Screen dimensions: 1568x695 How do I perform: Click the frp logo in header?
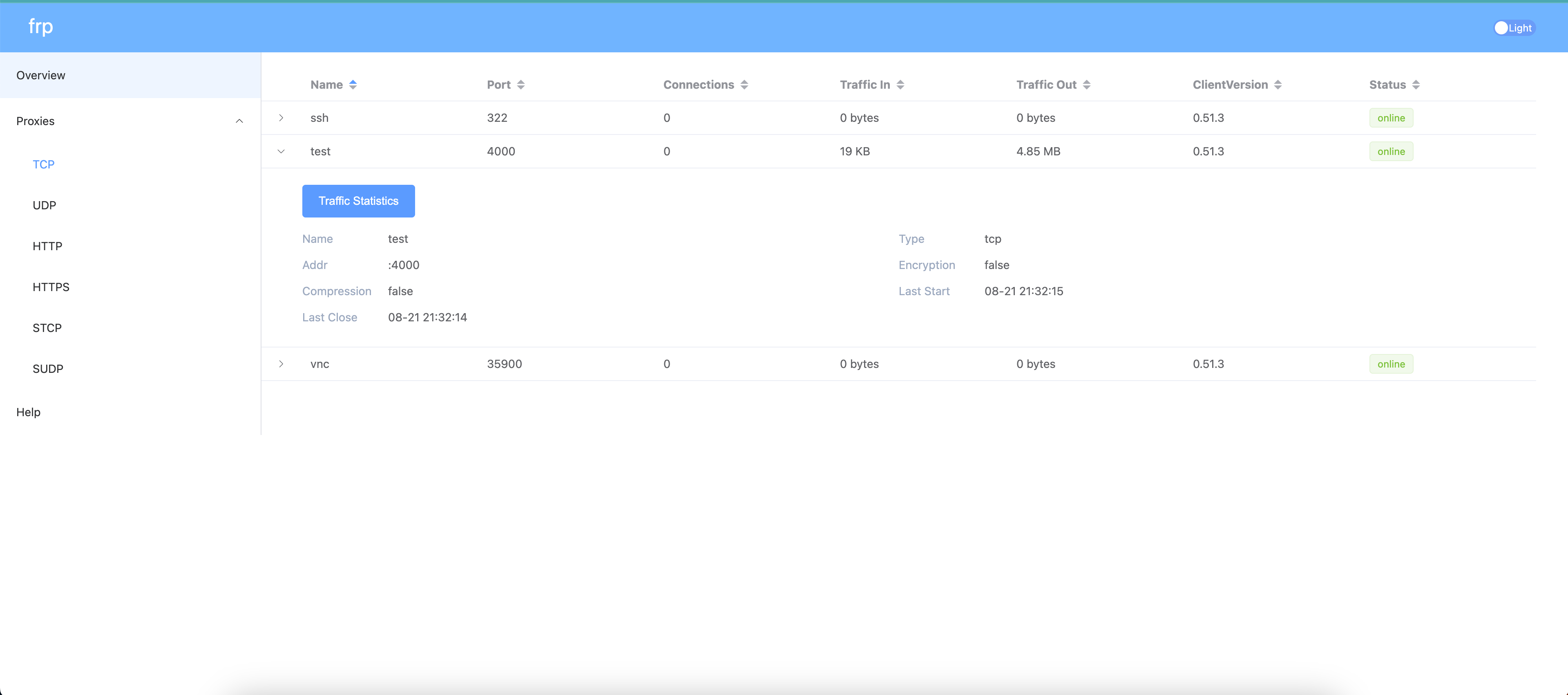(x=41, y=26)
